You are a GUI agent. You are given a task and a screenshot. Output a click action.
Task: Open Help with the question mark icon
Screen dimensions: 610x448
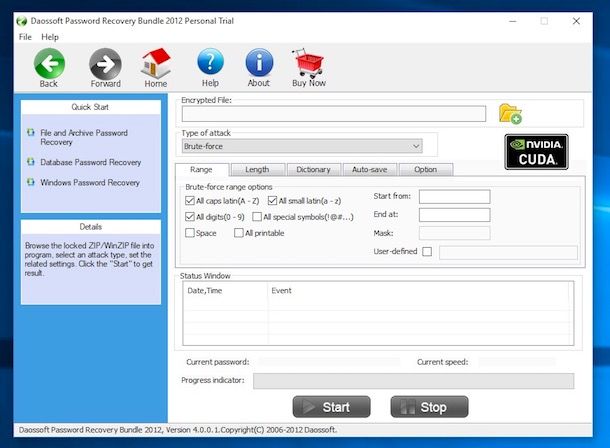click(210, 62)
